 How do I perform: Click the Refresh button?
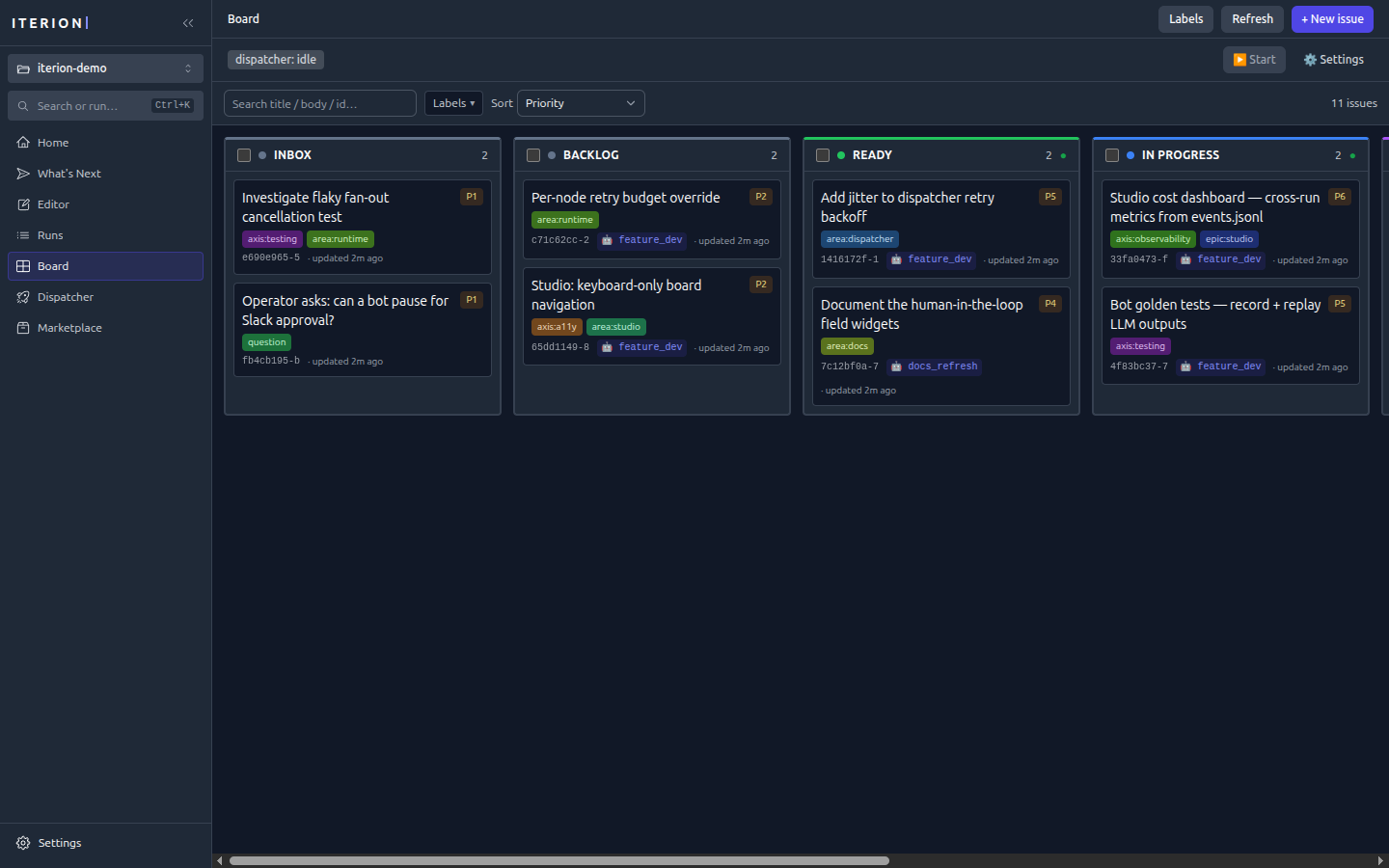[x=1252, y=19]
